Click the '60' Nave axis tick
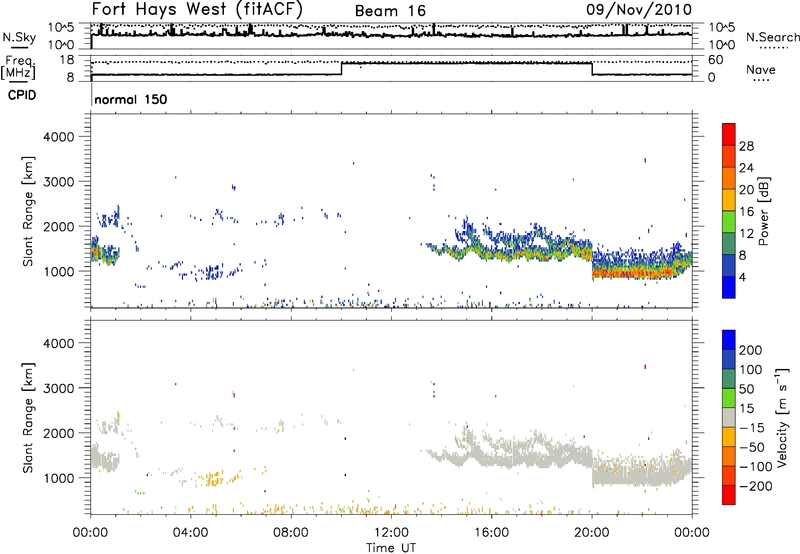The width and height of the screenshot is (800, 554). (715, 60)
